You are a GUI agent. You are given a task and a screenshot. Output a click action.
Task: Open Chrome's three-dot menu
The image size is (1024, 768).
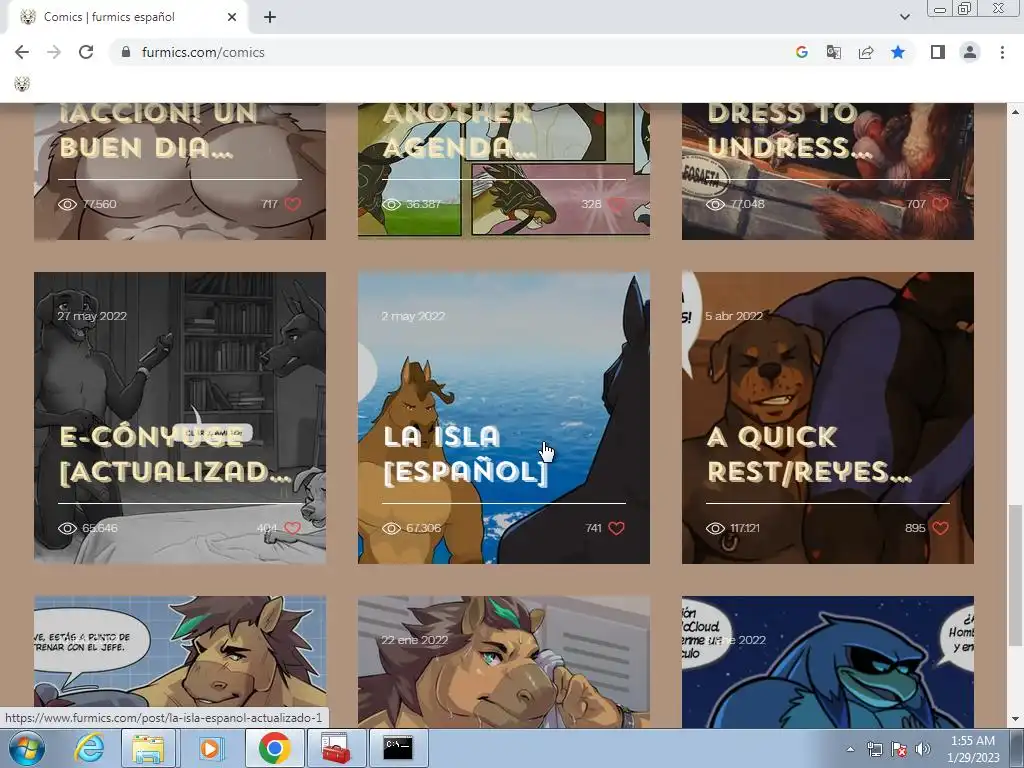point(1002,52)
